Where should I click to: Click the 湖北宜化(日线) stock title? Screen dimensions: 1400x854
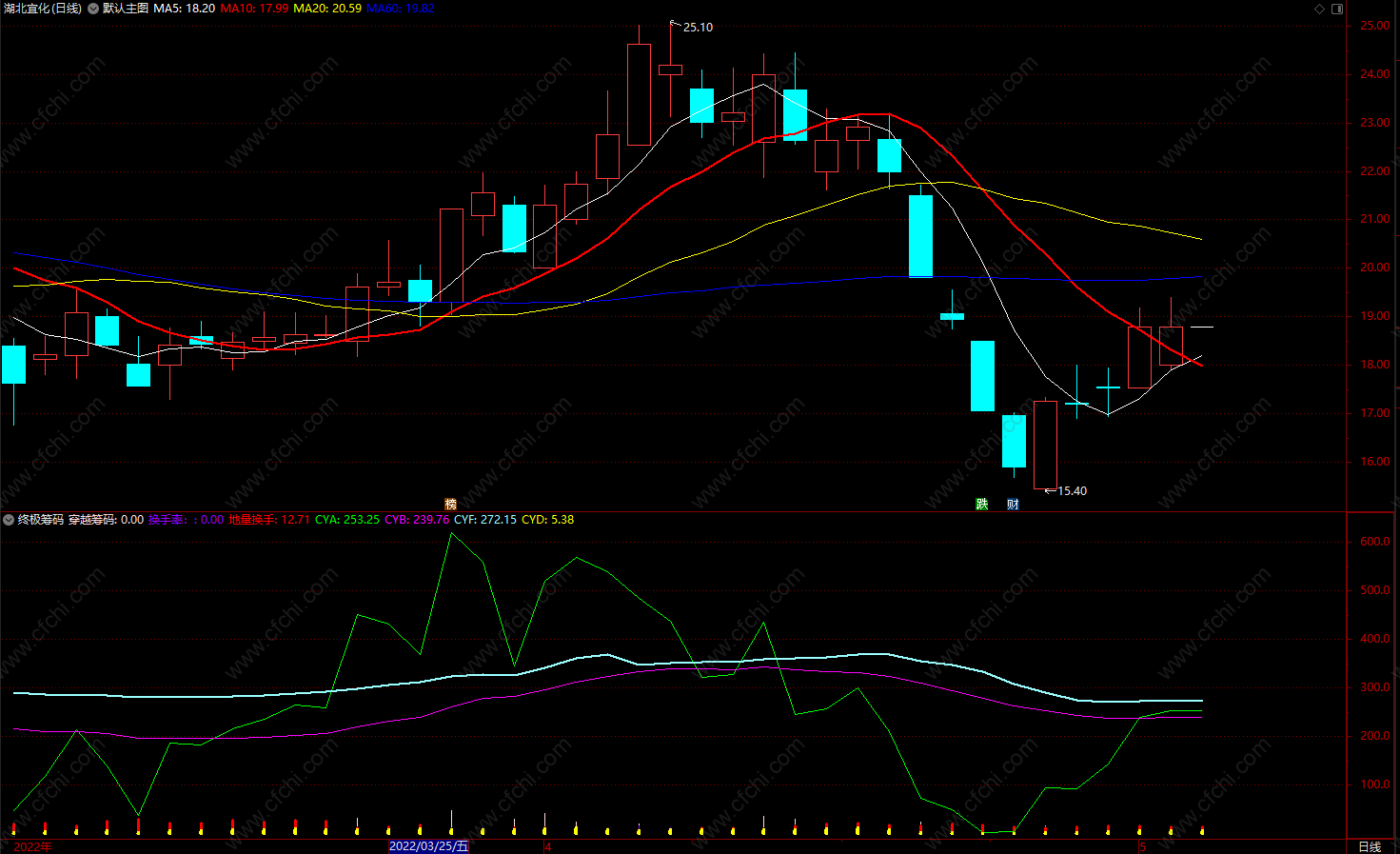(x=43, y=9)
